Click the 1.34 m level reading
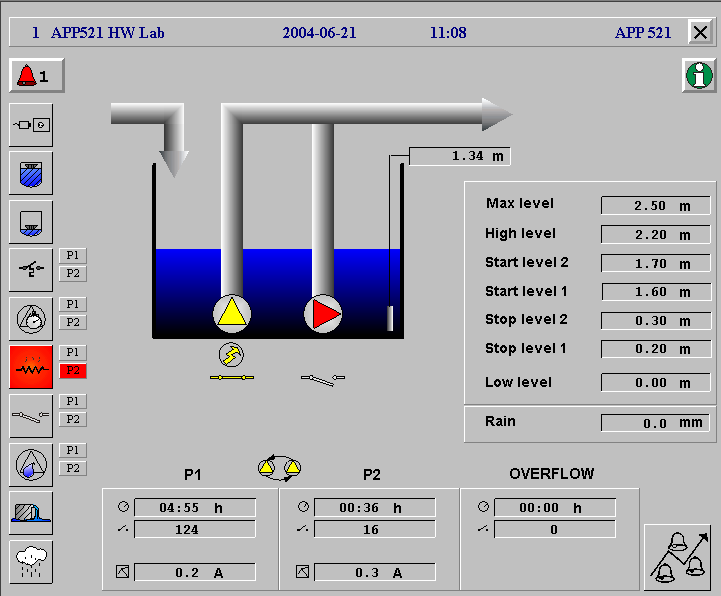Screen dimensions: 721x596 click(459, 156)
